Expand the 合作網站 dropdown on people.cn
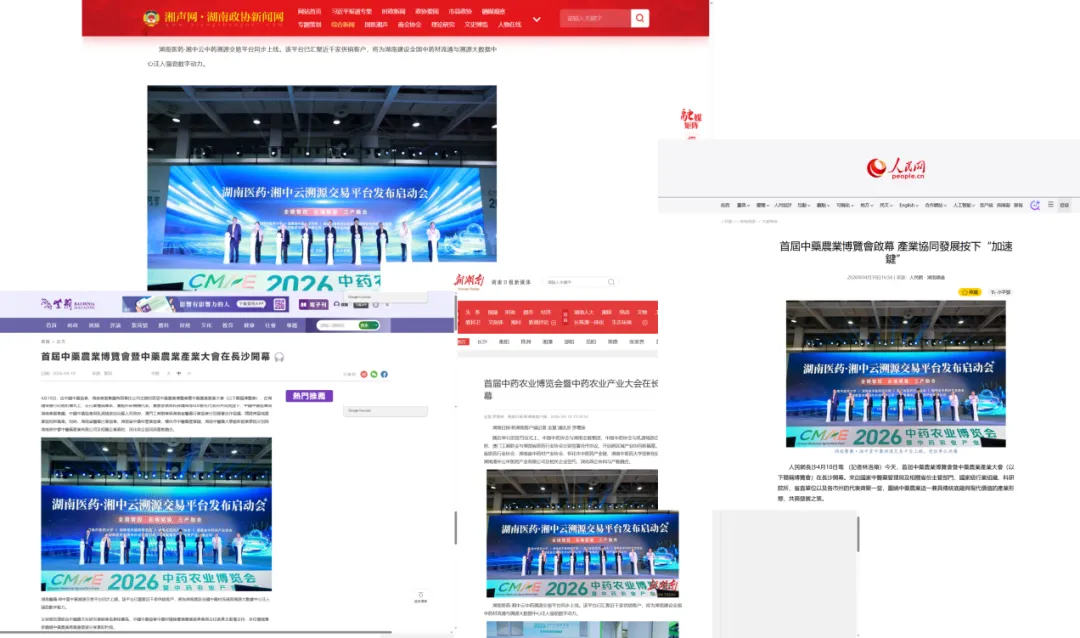The image size is (1080, 638). coord(935,205)
